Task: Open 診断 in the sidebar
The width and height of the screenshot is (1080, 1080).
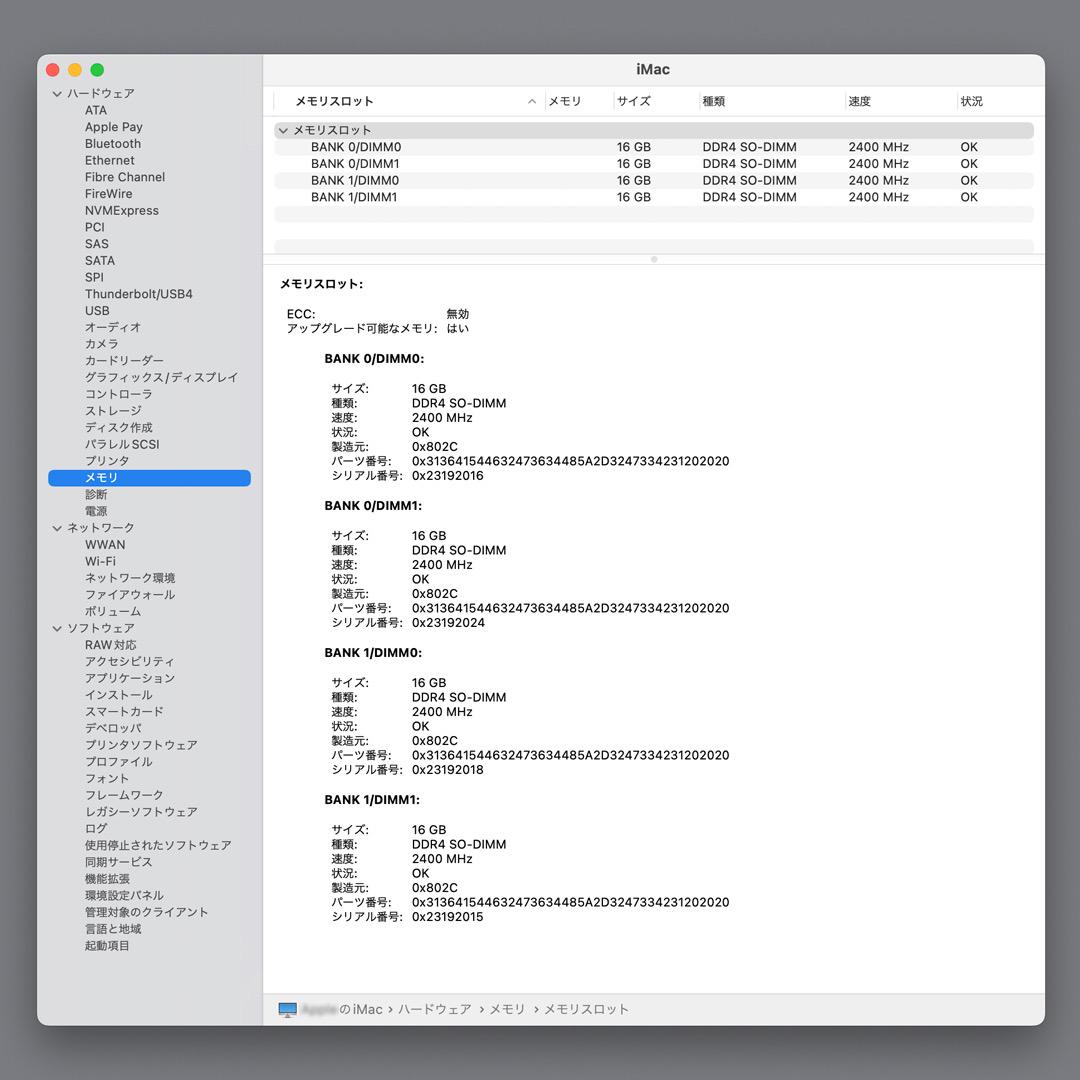Action: click(96, 495)
